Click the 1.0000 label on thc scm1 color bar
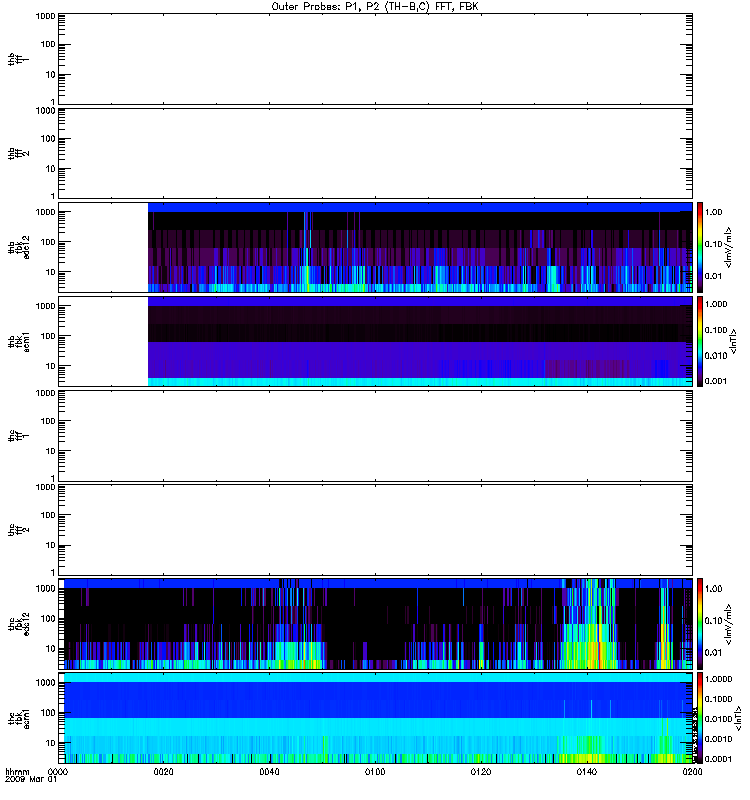 click(x=718, y=679)
